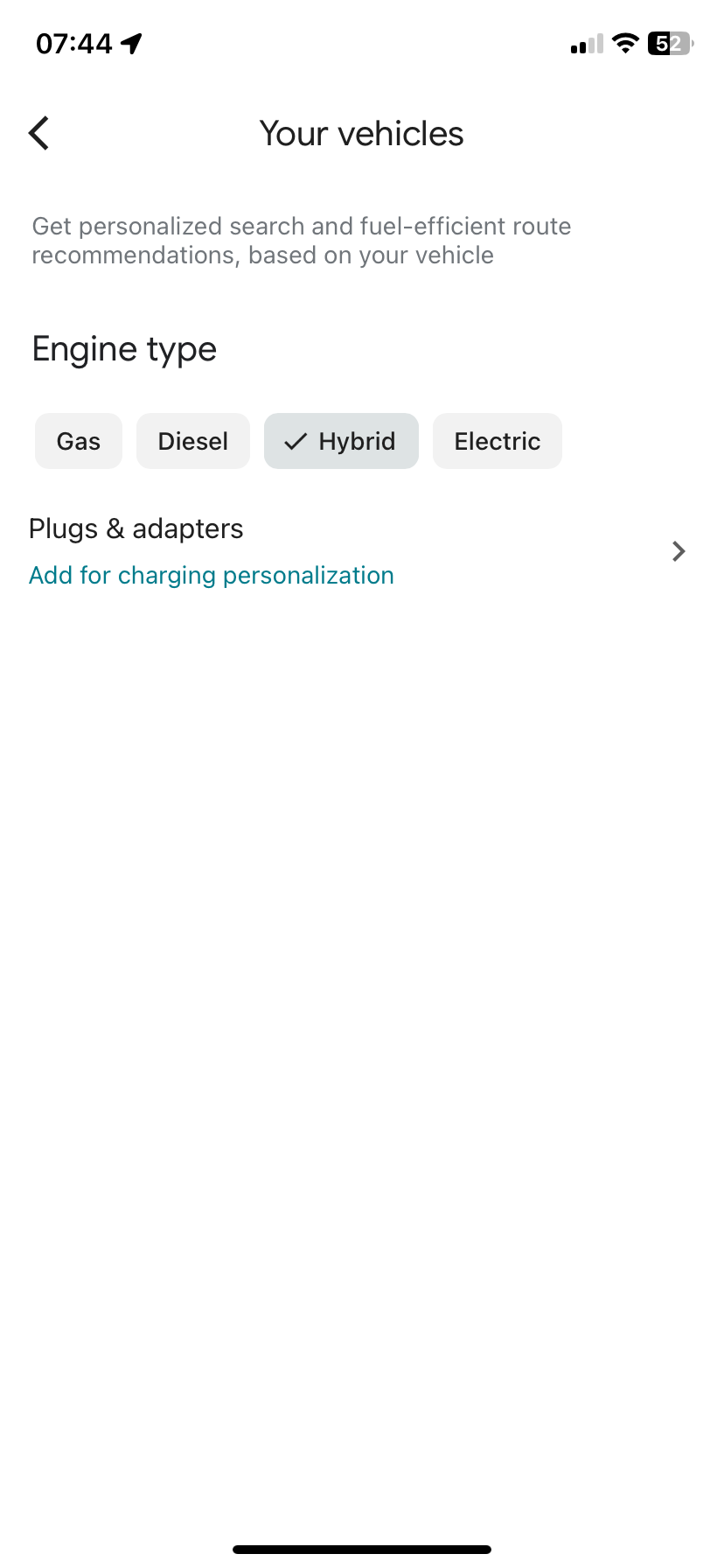Tap the "Get personalized search" description line
Viewport: 724px width, 1568px height.
pos(302,227)
